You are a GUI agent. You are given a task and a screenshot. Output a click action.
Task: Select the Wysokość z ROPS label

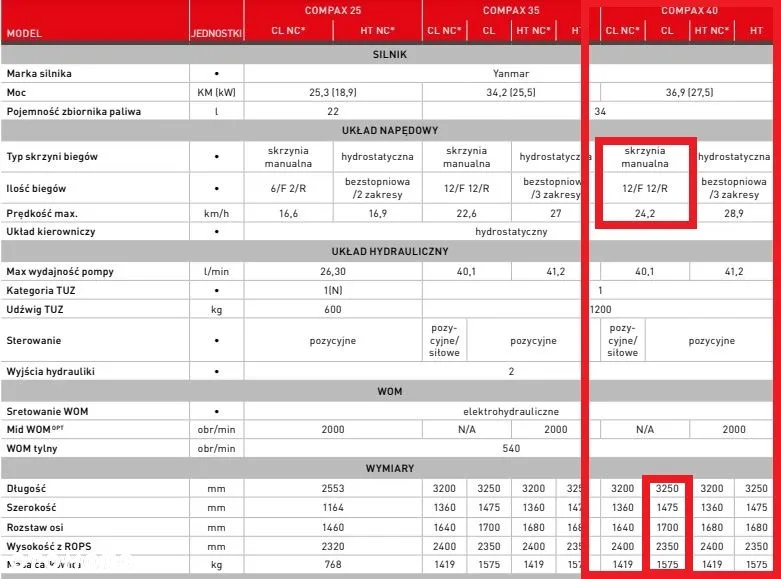point(49,547)
